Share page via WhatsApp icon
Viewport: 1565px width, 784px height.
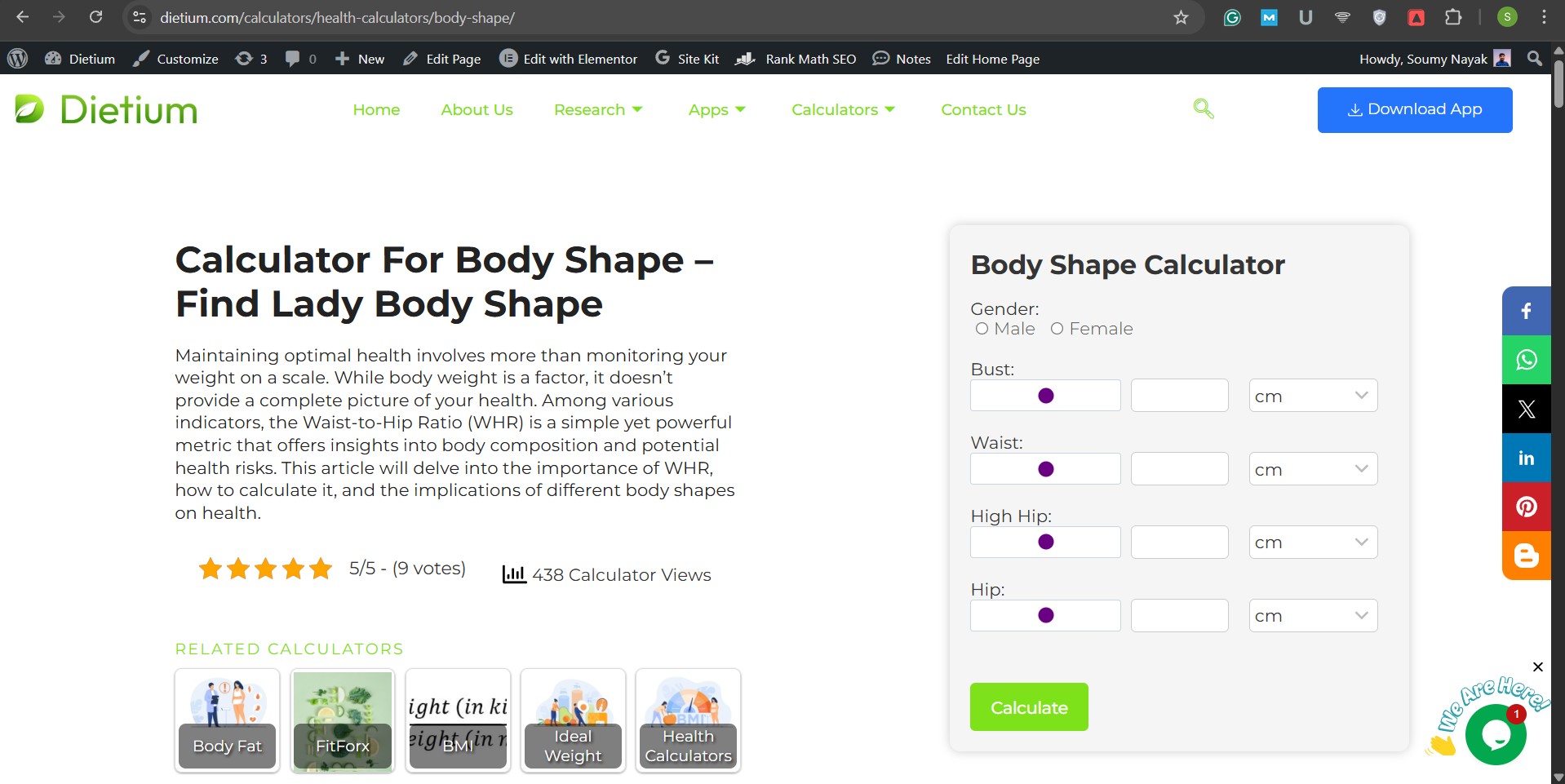[1526, 360]
